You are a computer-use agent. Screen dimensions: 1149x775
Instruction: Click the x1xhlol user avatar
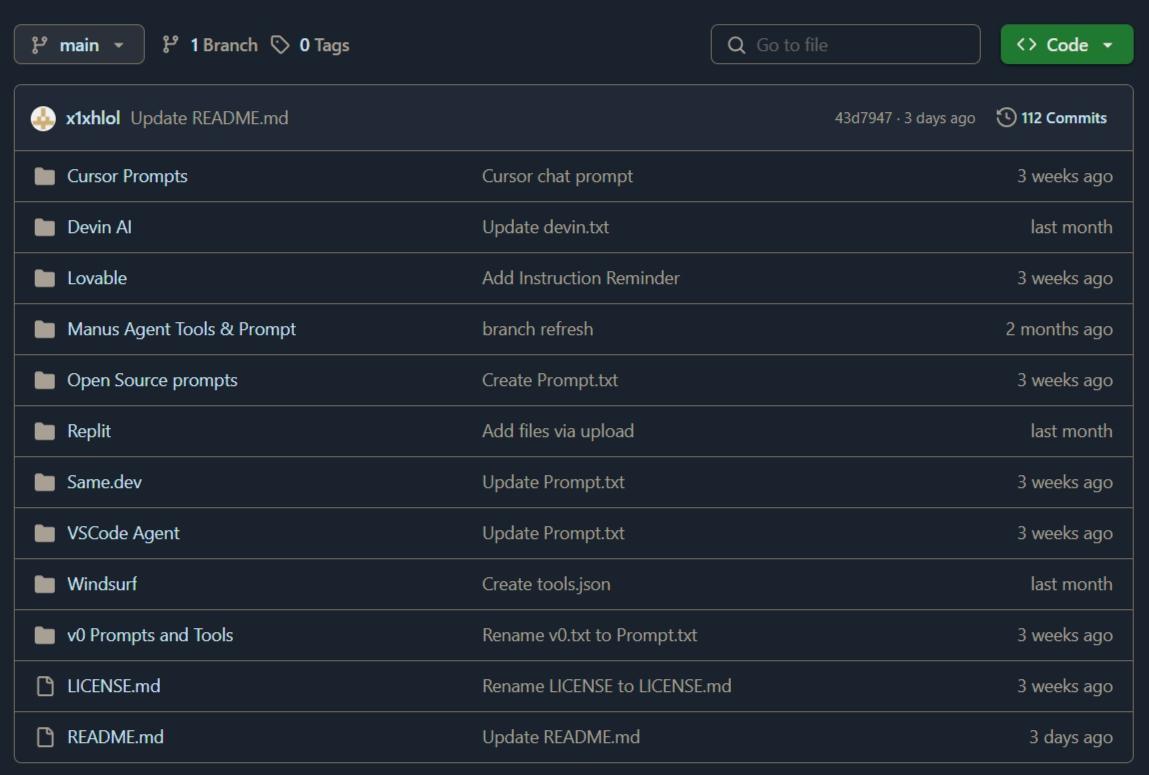43,118
